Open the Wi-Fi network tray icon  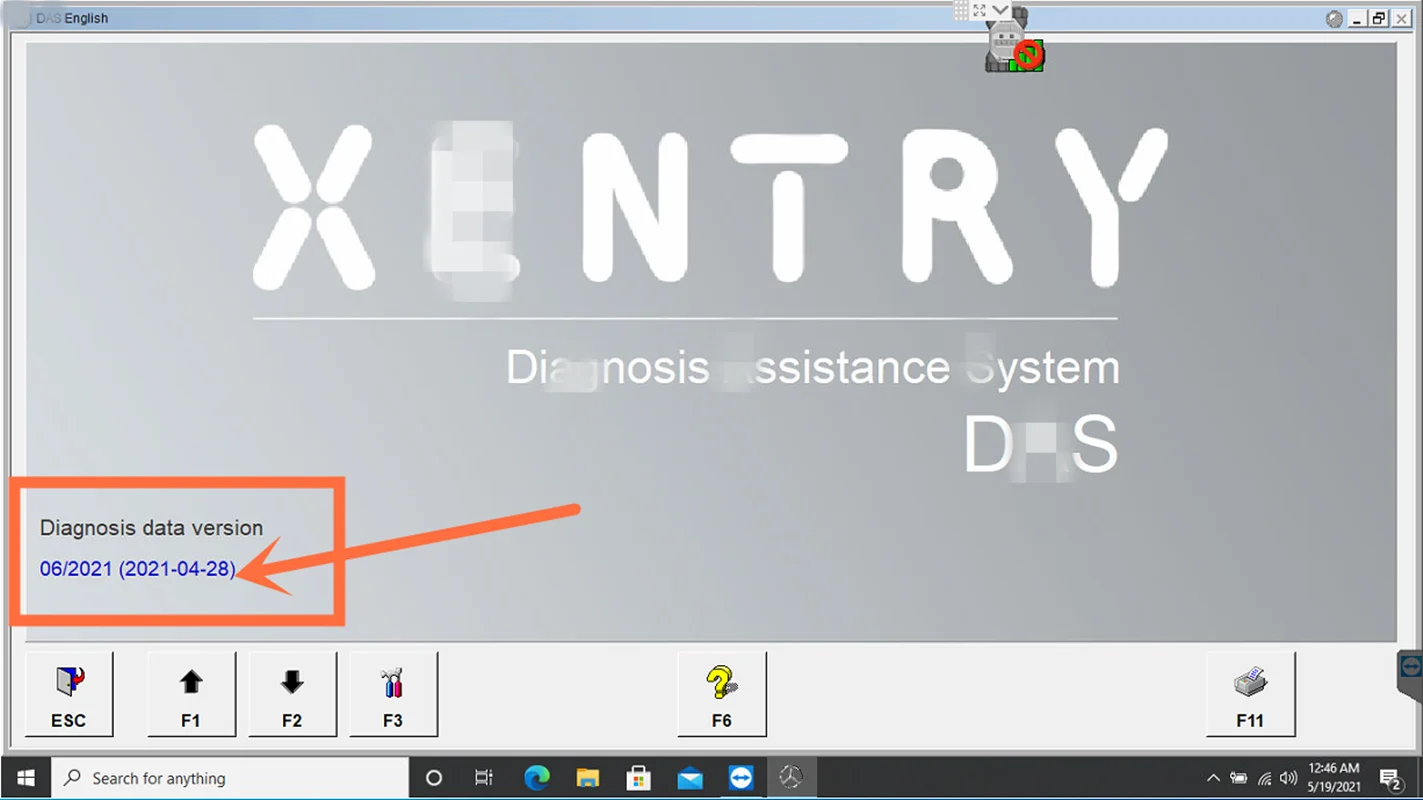[1264, 778]
